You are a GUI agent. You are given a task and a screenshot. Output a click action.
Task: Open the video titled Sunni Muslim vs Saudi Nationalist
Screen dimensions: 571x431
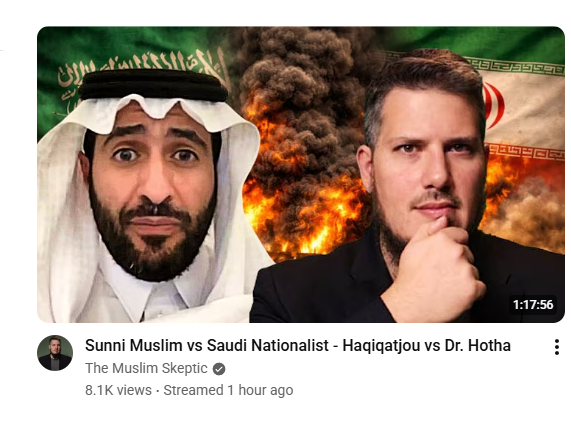point(298,345)
